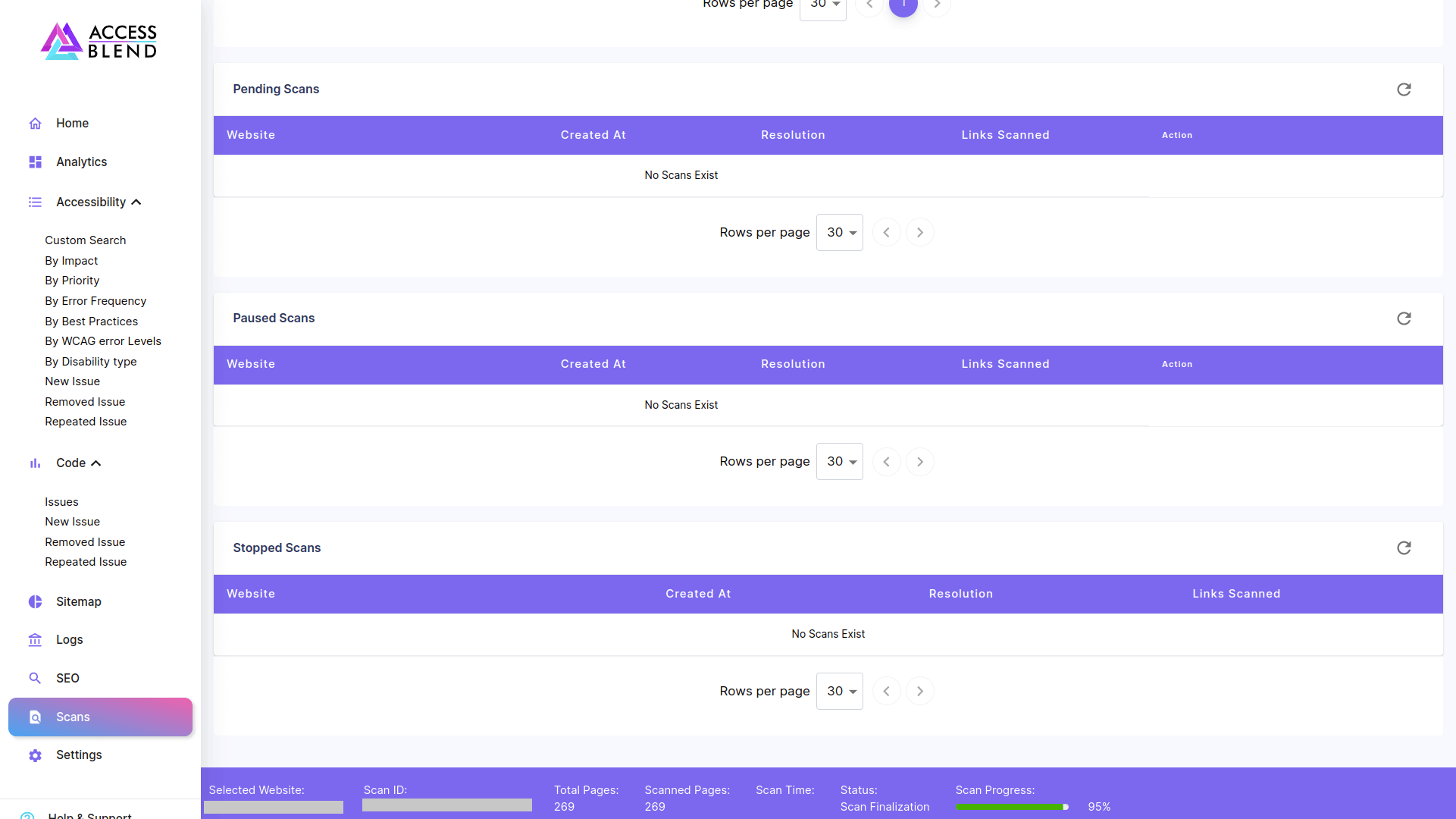
Task: Click the Scans document search icon
Action: coord(35,717)
